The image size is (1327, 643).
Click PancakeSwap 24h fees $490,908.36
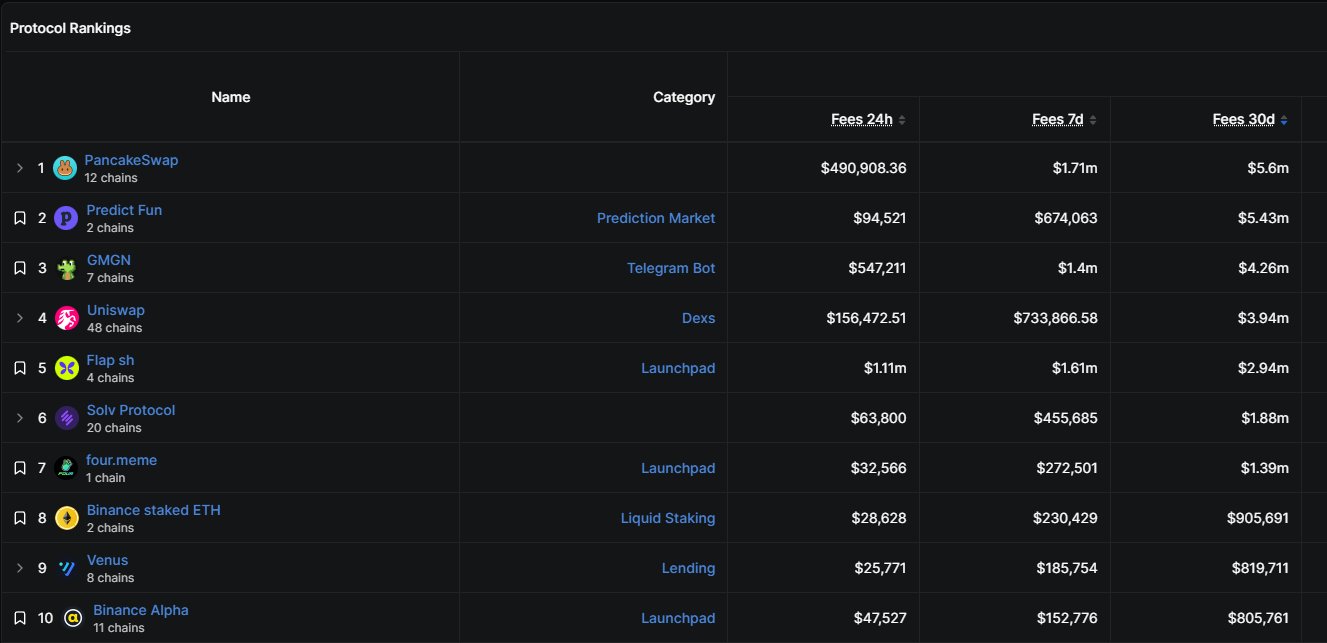pyautogui.click(x=864, y=168)
